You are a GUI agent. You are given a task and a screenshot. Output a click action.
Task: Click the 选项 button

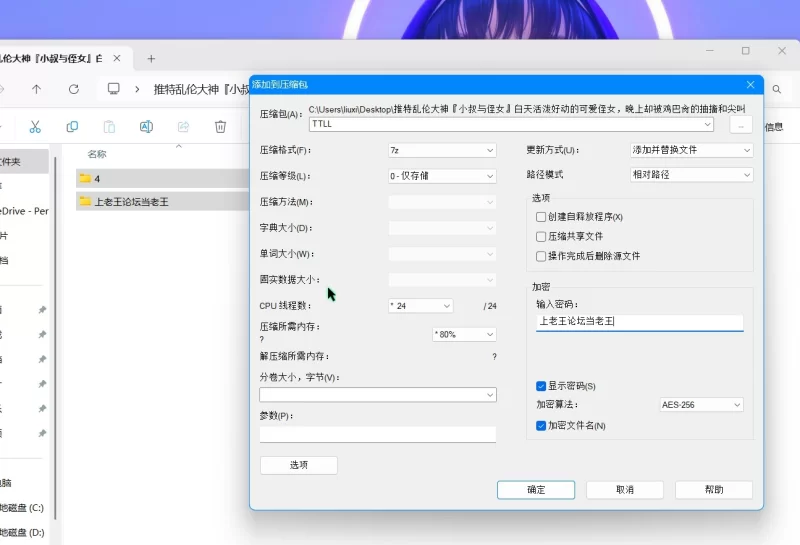click(298, 465)
